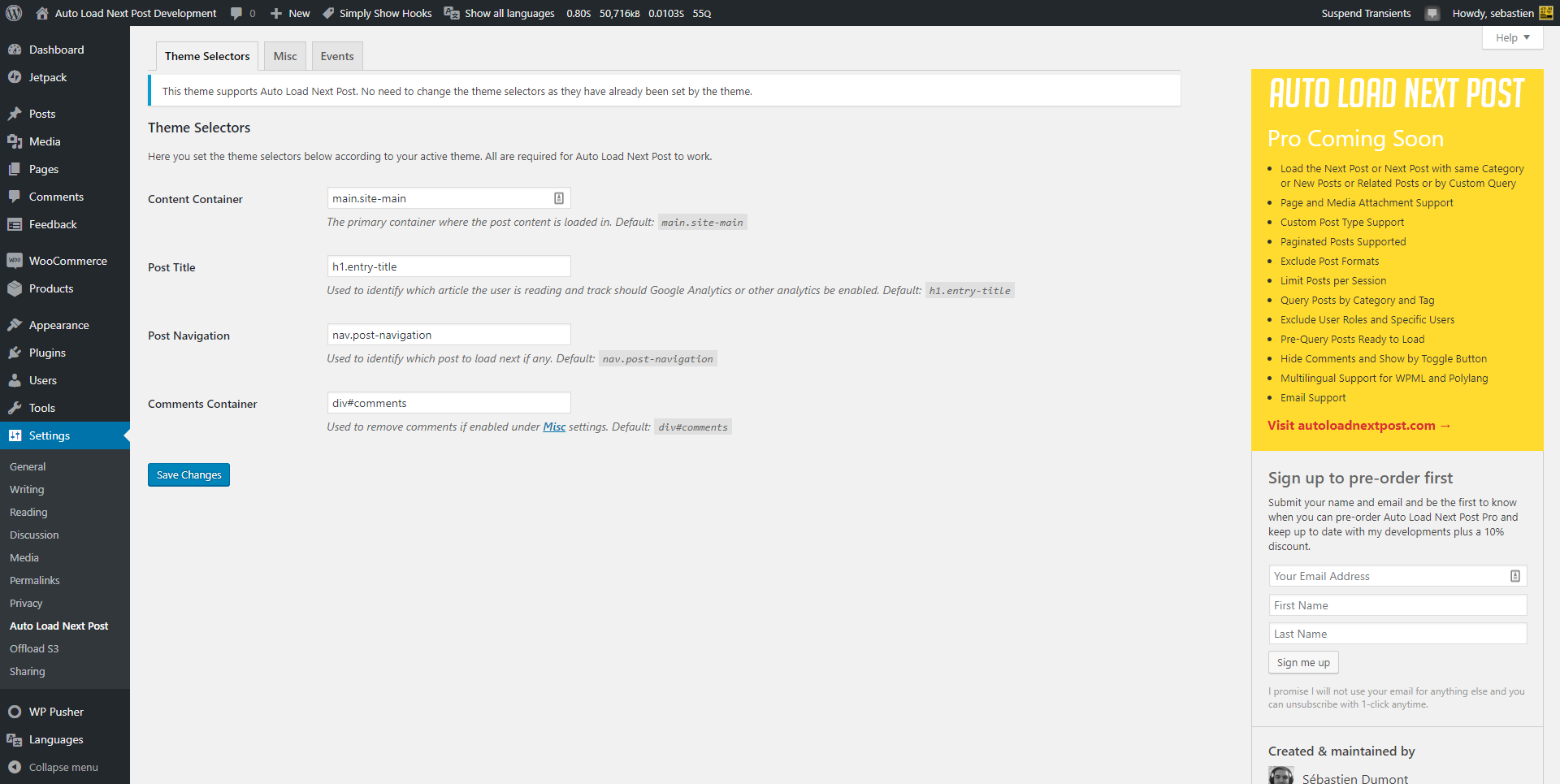The width and height of the screenshot is (1560, 784).
Task: Click the Users person icon
Action: [x=15, y=380]
